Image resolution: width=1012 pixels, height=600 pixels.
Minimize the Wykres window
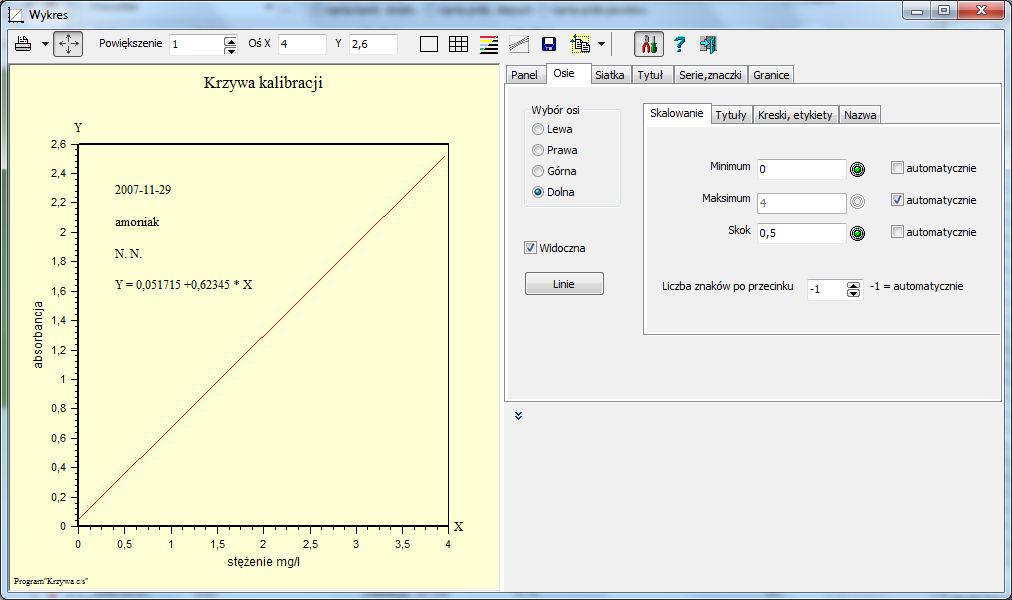tap(916, 10)
